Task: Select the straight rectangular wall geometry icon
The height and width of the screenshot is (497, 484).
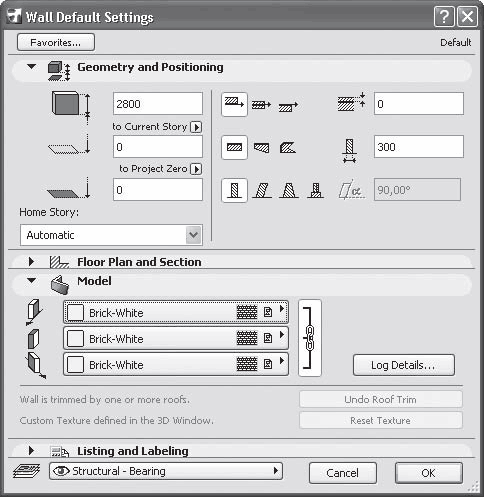Action: click(x=234, y=147)
